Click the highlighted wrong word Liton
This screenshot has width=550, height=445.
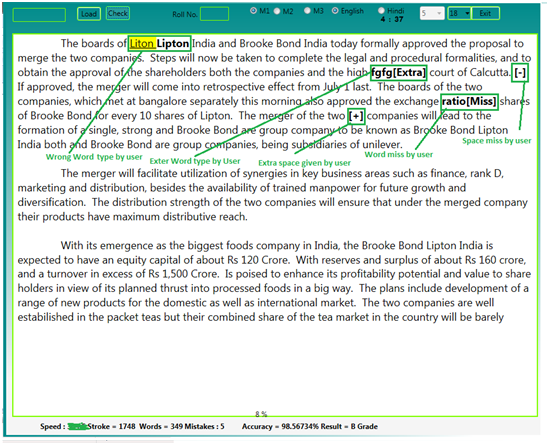pyautogui.click(x=142, y=43)
